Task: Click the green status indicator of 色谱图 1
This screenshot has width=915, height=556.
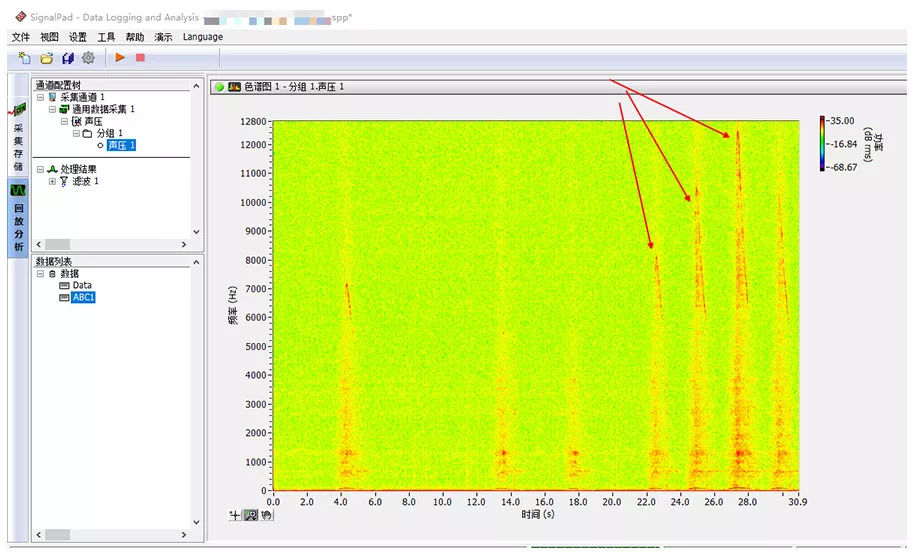Action: point(220,87)
